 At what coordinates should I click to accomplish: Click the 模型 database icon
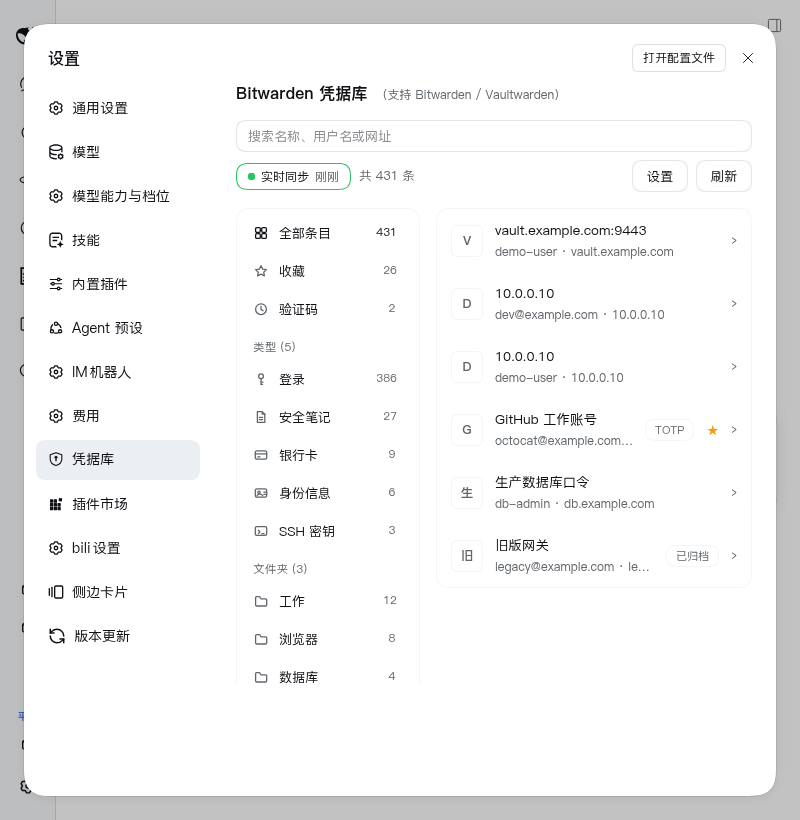[56, 152]
